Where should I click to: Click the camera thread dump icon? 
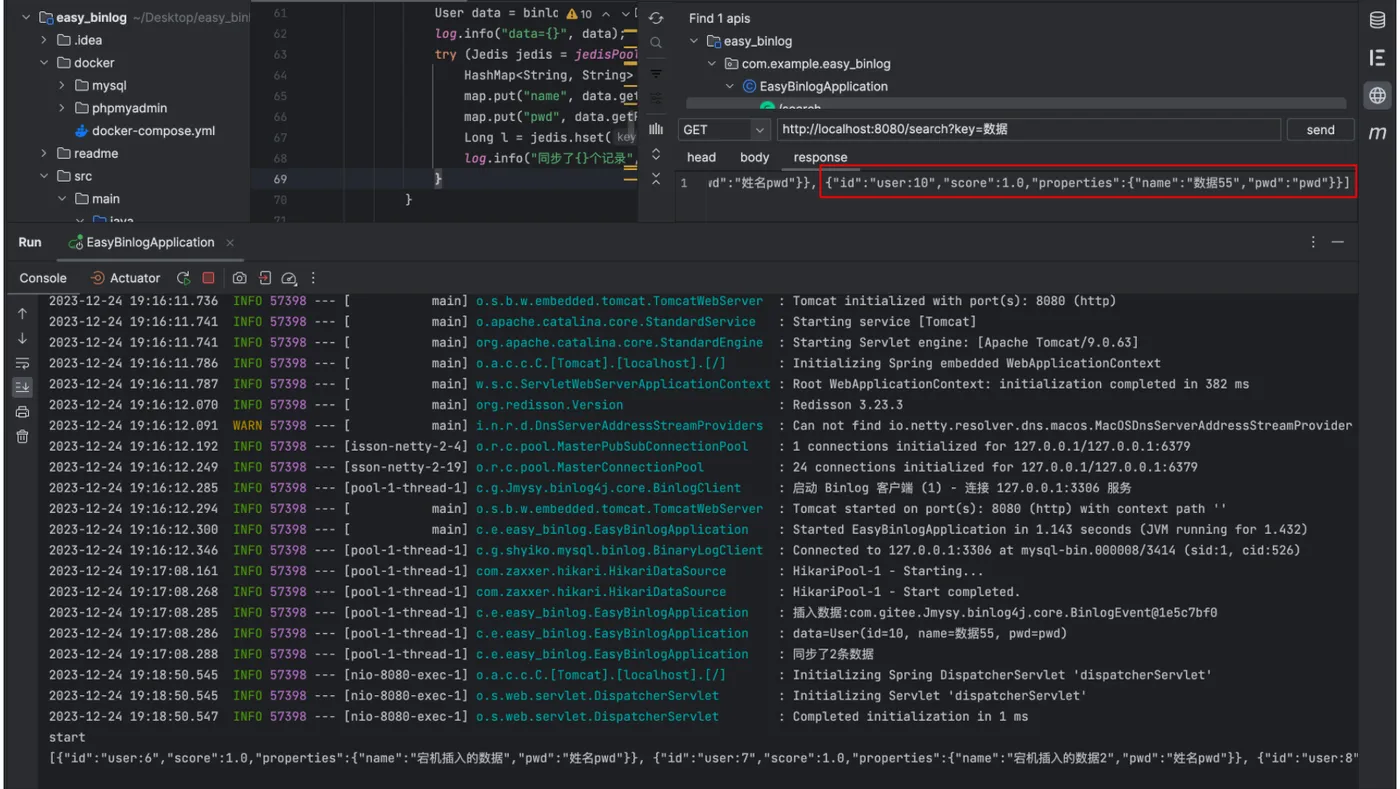point(240,278)
